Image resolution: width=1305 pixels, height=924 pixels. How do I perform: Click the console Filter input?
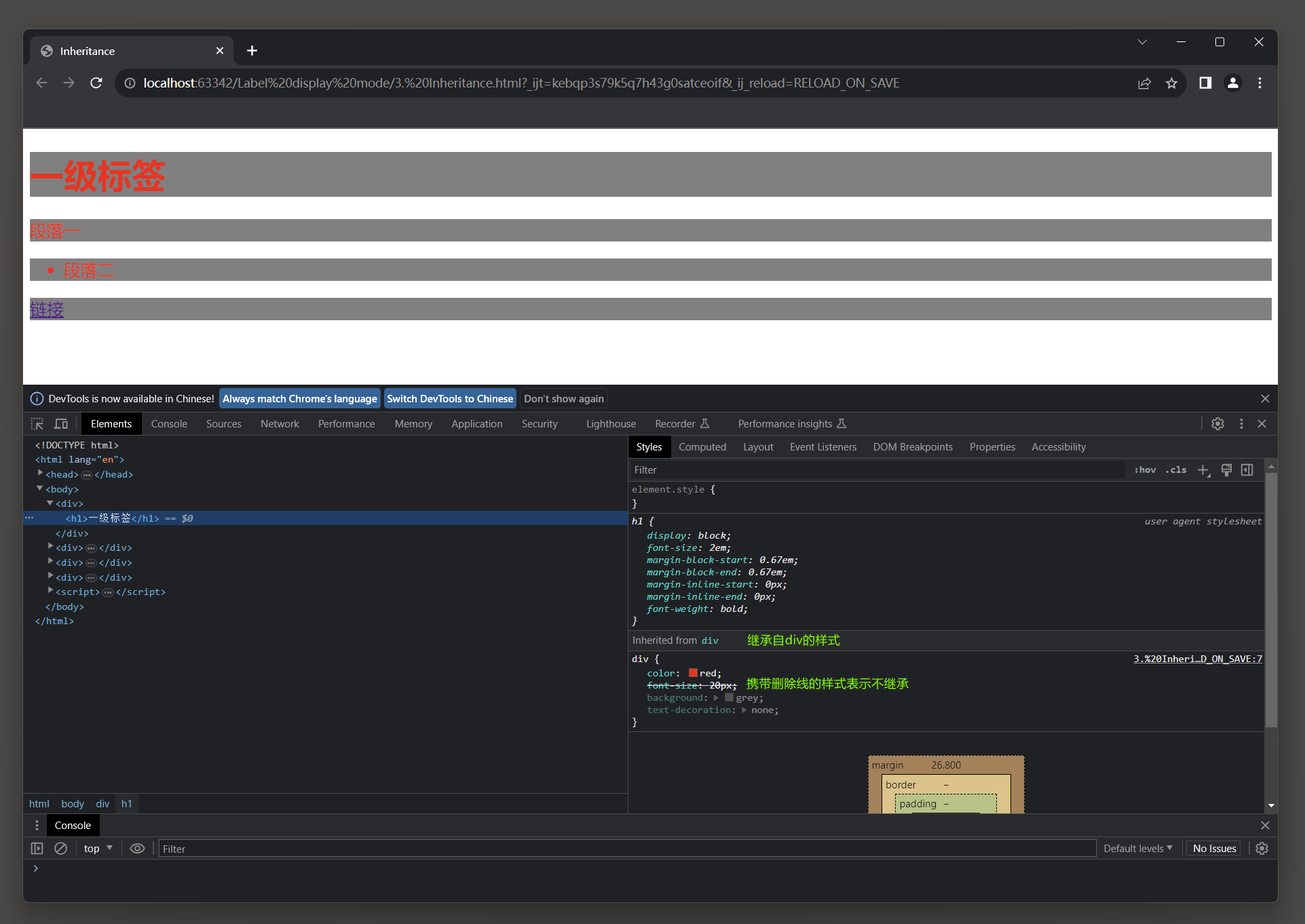(x=627, y=849)
